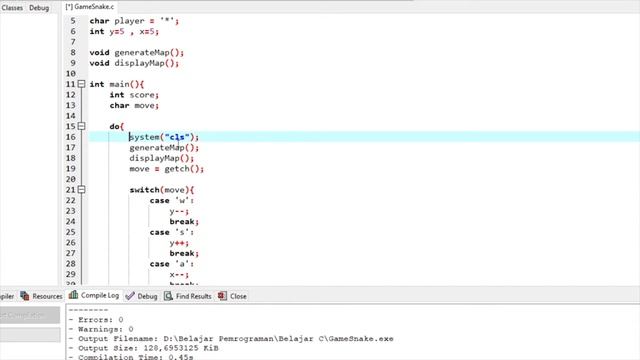The height and width of the screenshot is (360, 640).
Task: Click the red Close icon in the bottom tabs
Action: pos(222,296)
